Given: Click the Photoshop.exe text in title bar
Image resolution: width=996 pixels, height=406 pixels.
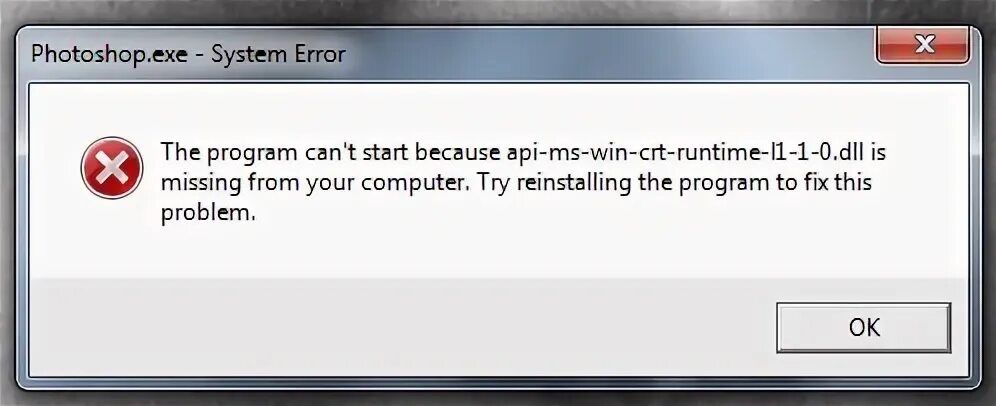Looking at the screenshot, I should (109, 55).
